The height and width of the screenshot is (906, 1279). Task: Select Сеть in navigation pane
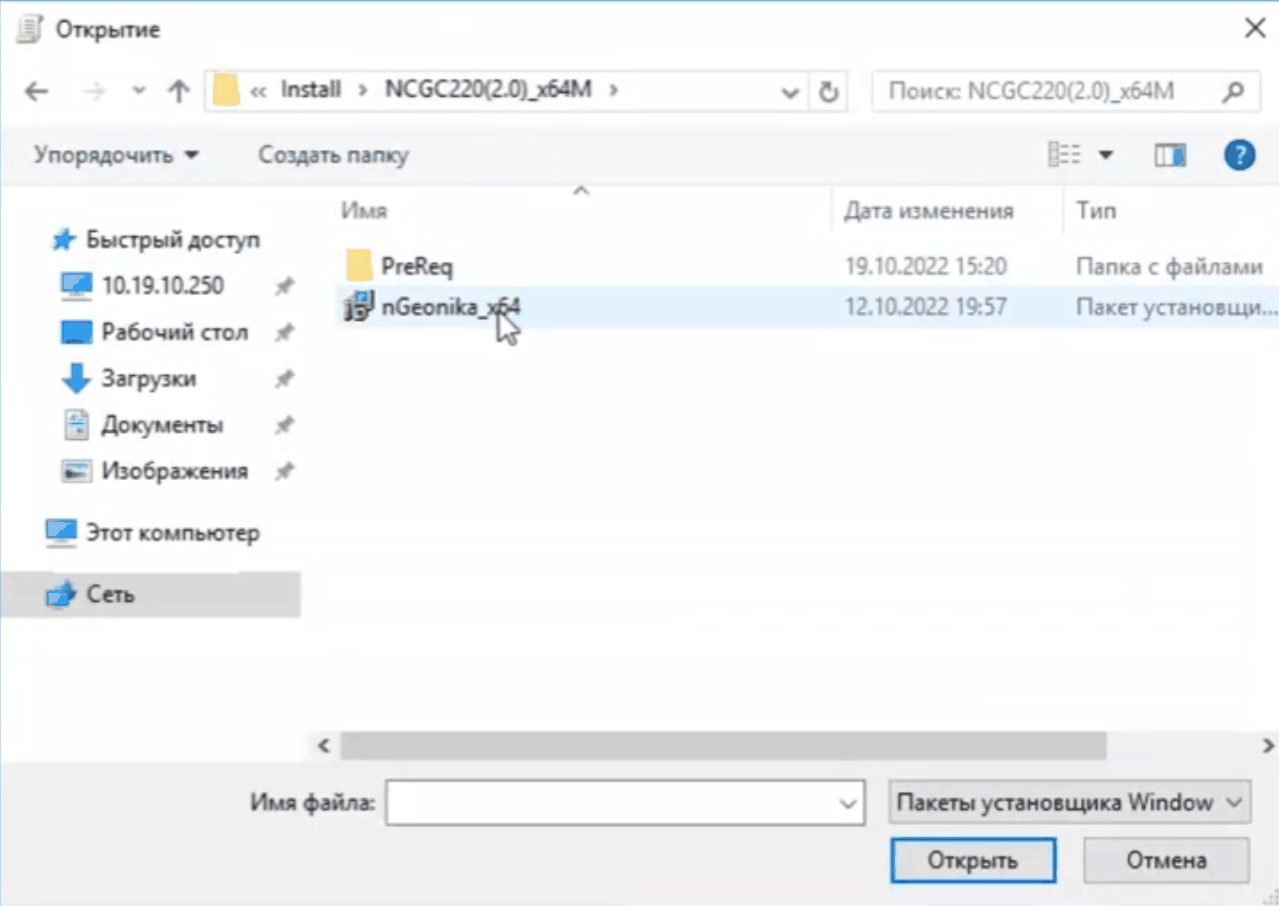click(x=150, y=594)
